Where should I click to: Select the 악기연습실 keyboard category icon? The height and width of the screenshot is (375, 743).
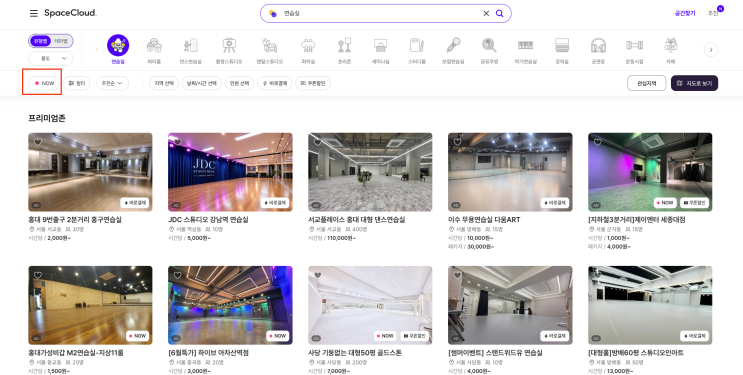pyautogui.click(x=526, y=46)
